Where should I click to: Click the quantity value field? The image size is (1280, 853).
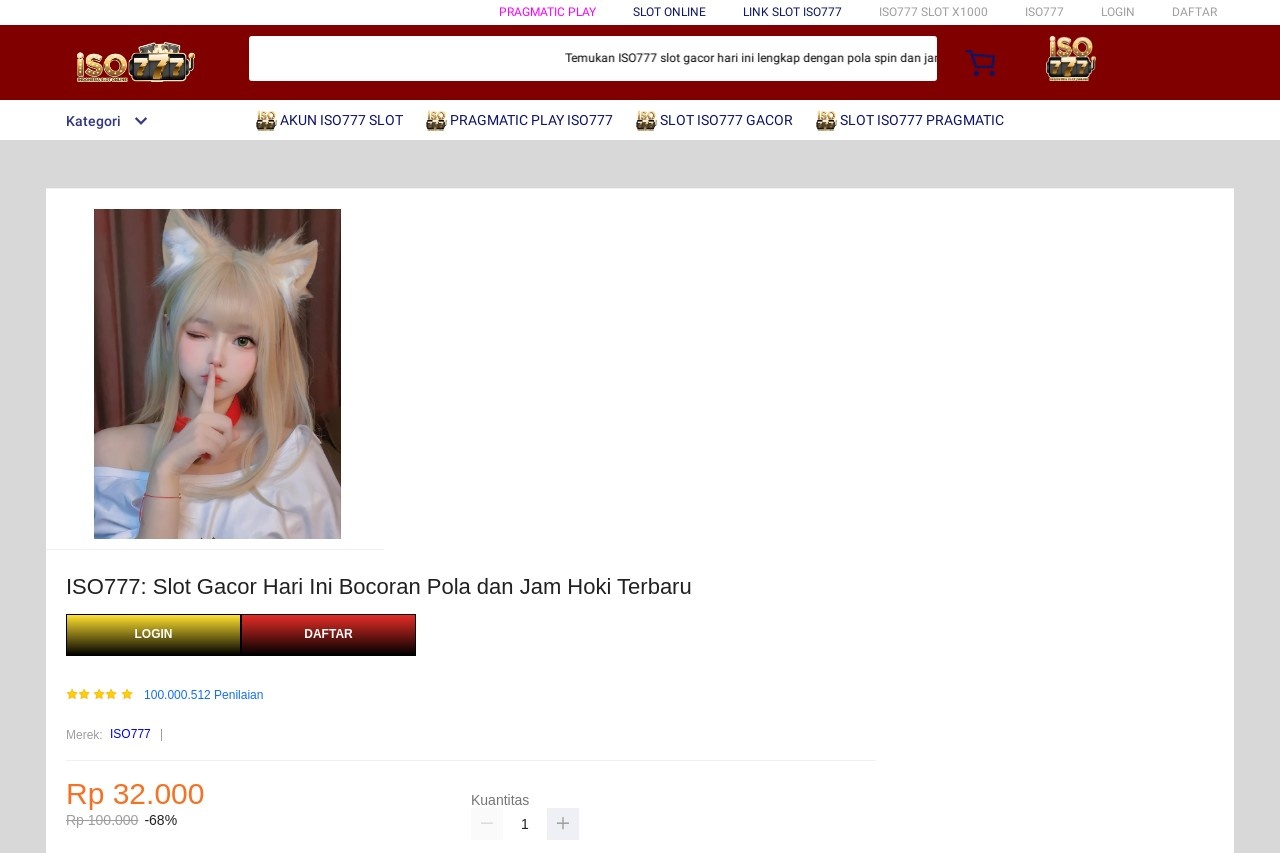pyautogui.click(x=525, y=824)
